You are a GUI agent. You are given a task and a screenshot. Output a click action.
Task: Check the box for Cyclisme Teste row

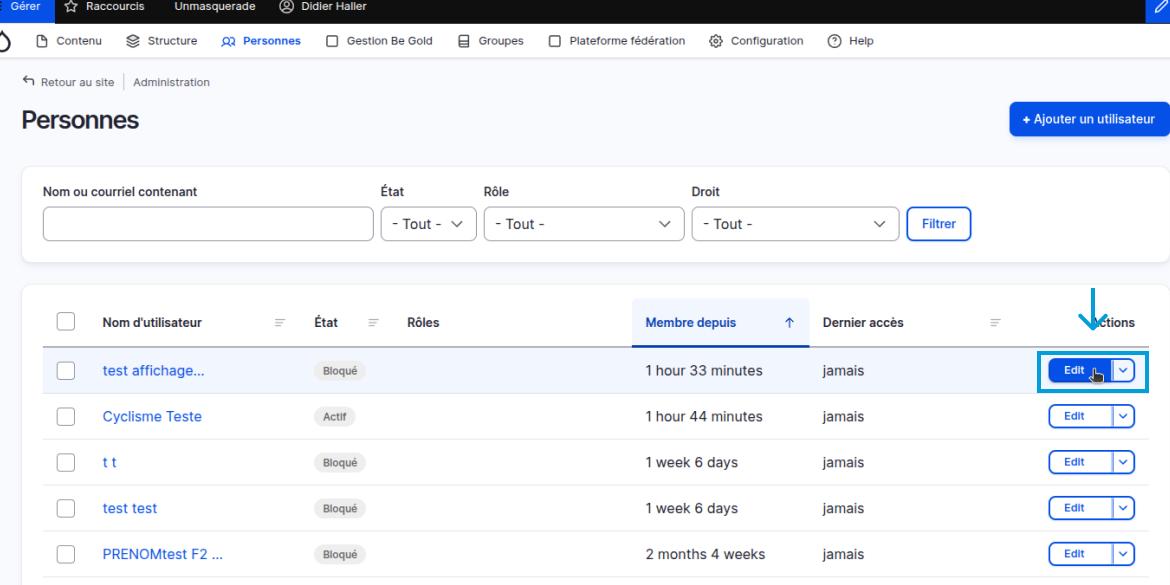point(66,417)
